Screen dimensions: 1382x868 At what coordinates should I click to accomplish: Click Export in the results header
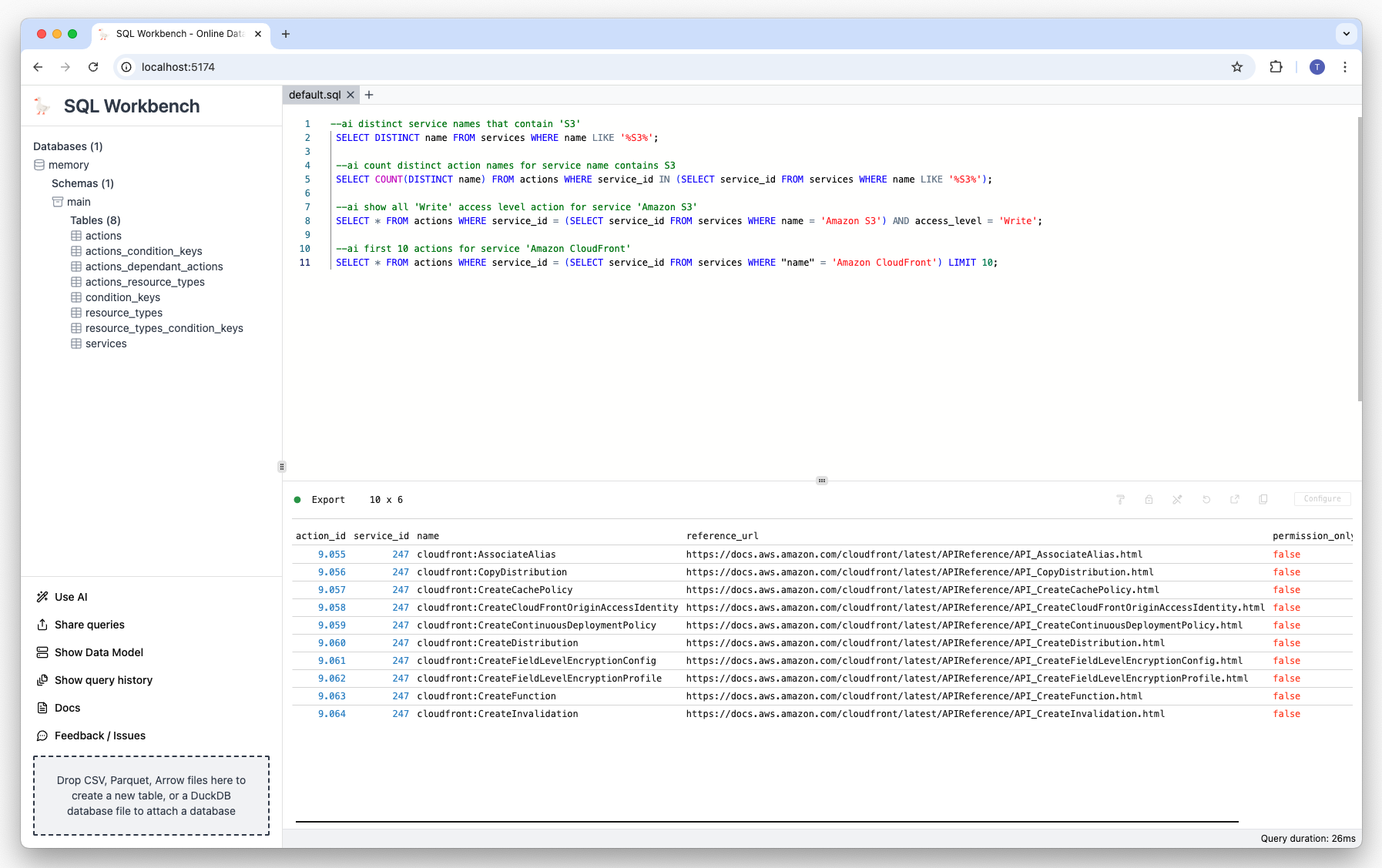tap(328, 500)
